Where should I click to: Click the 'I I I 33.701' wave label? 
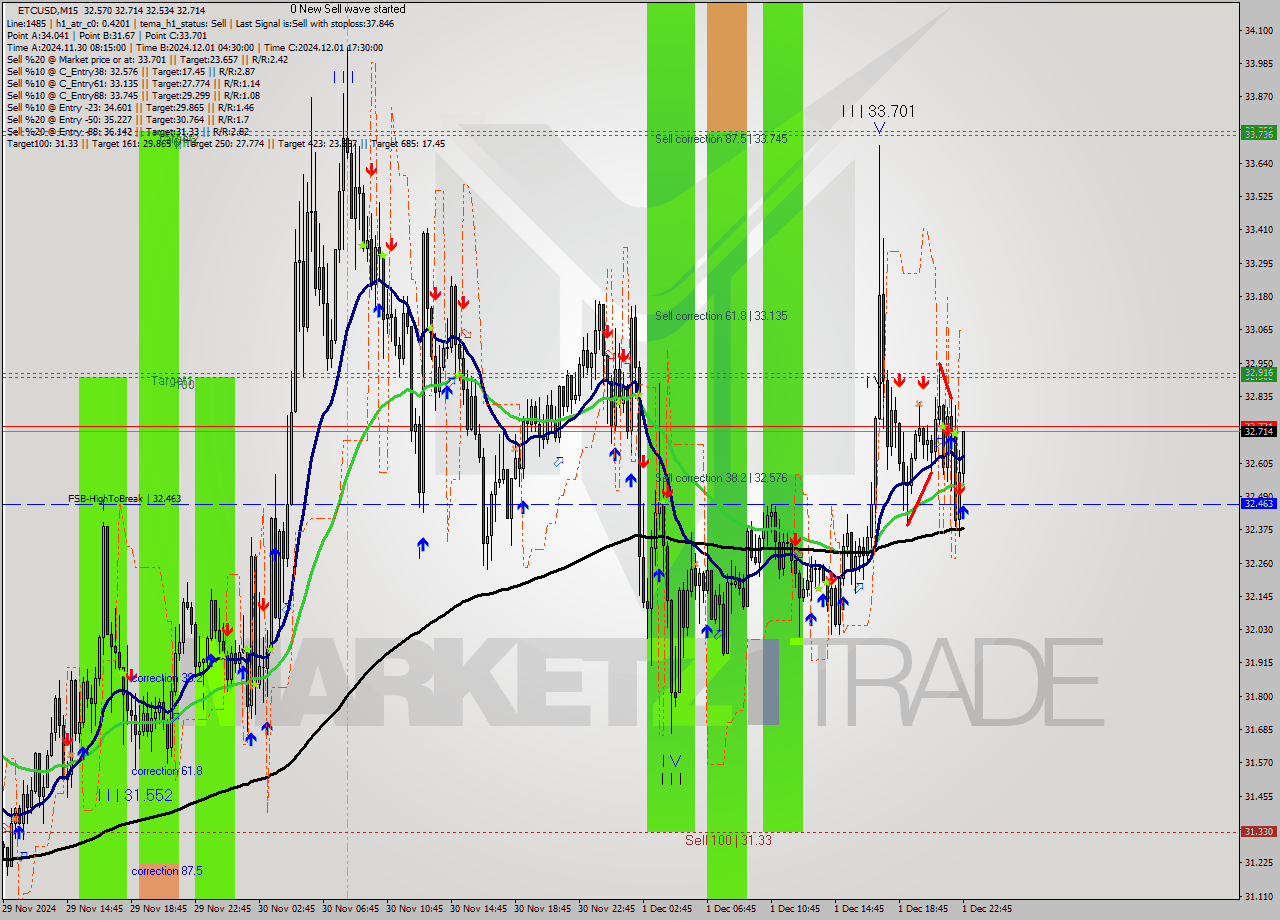coord(878,111)
